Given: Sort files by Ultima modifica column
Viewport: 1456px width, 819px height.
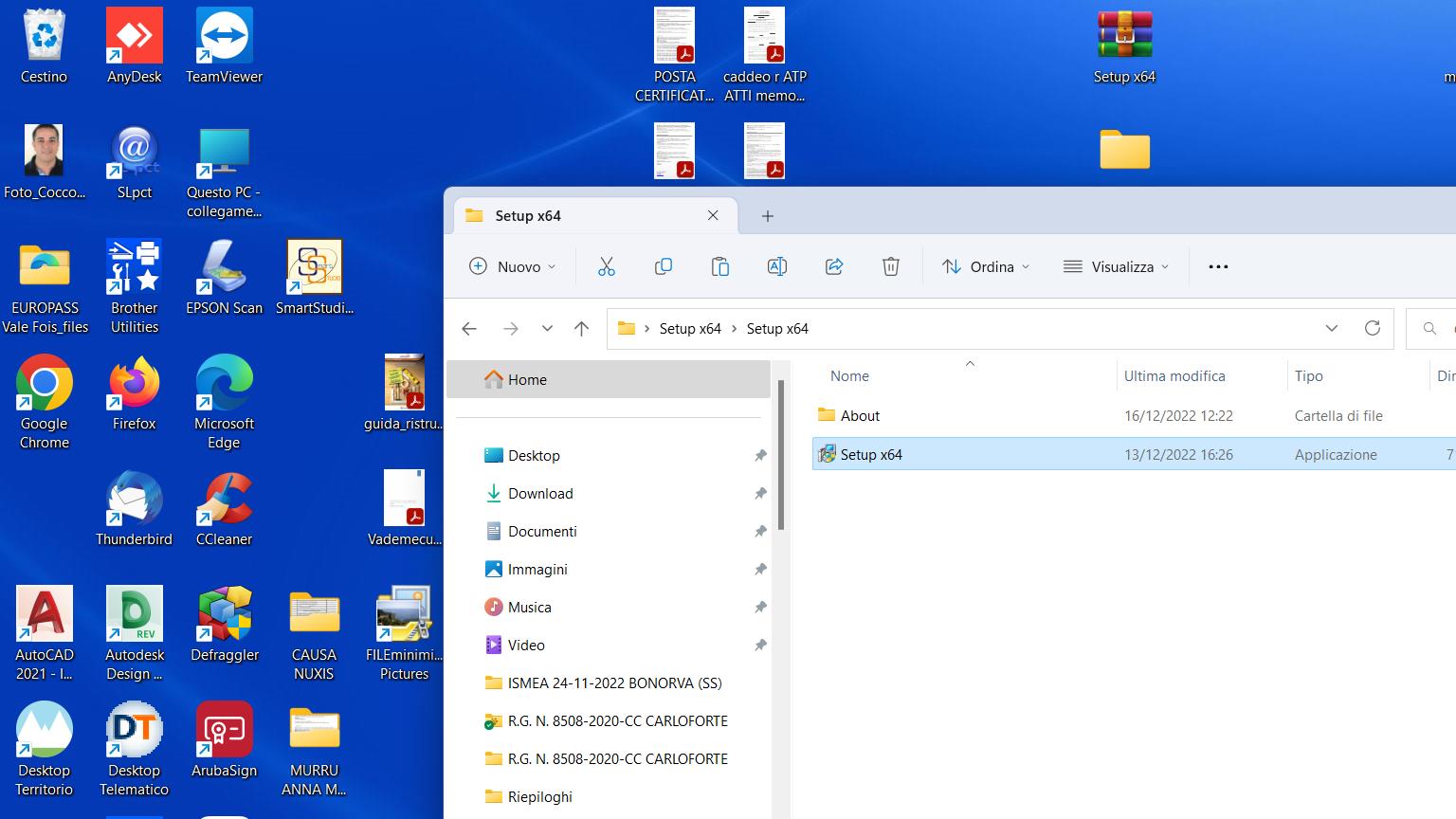Looking at the screenshot, I should tap(1174, 376).
